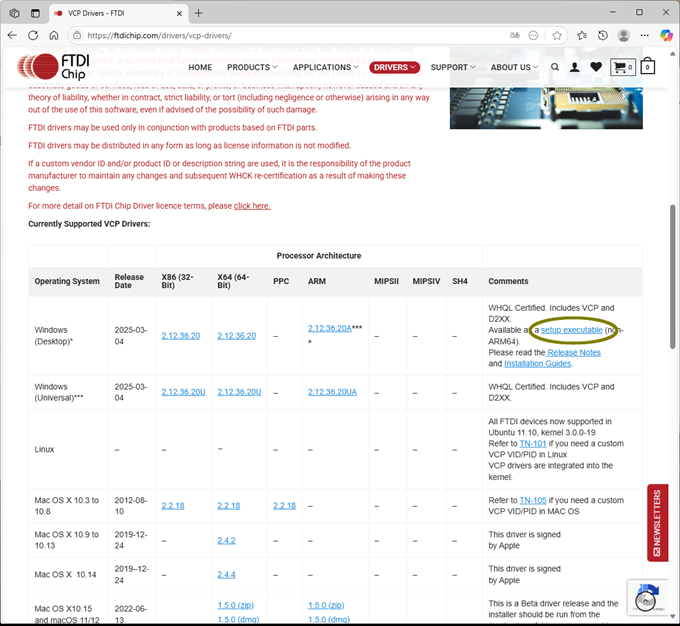Open the tab actions menu icon
Viewport: 680px width, 626px height.
pos(36,13)
